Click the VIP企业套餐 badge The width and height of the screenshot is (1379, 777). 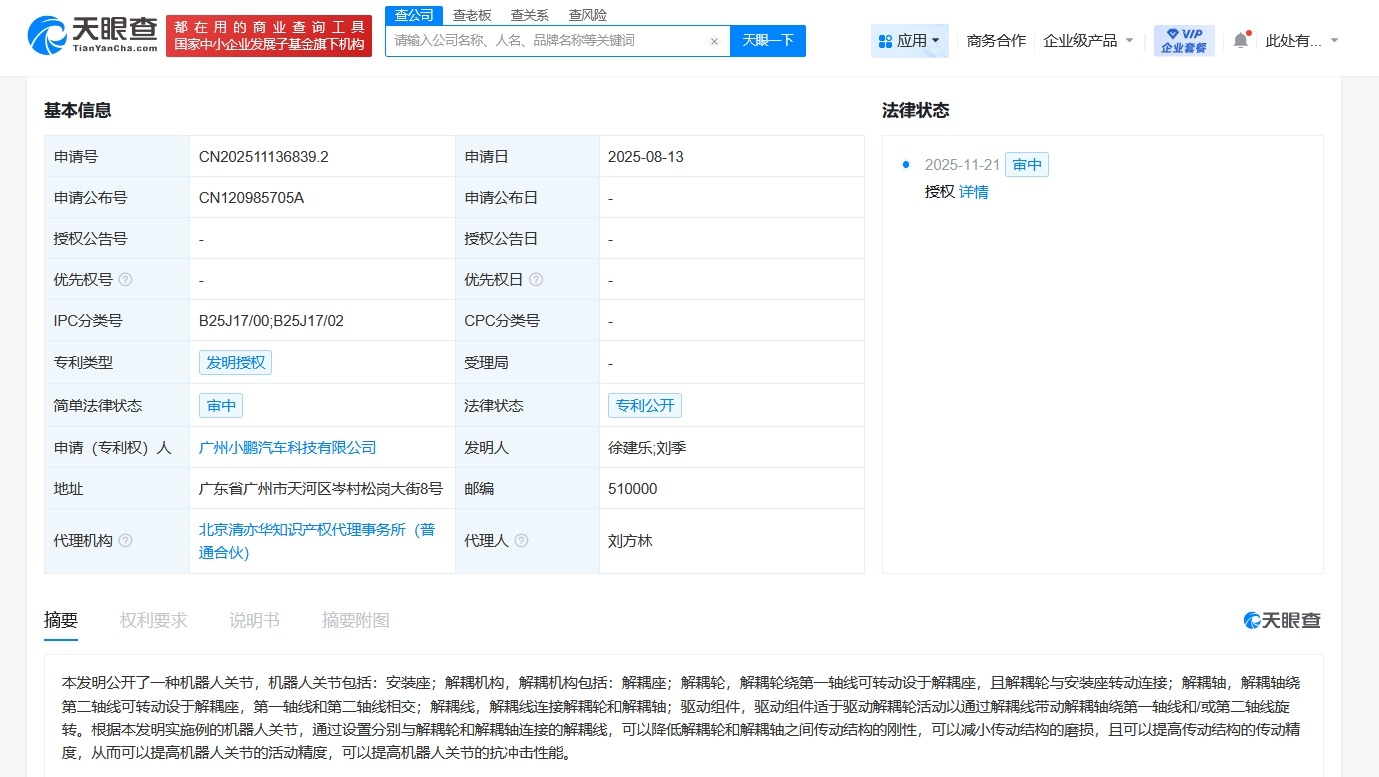pos(1184,40)
